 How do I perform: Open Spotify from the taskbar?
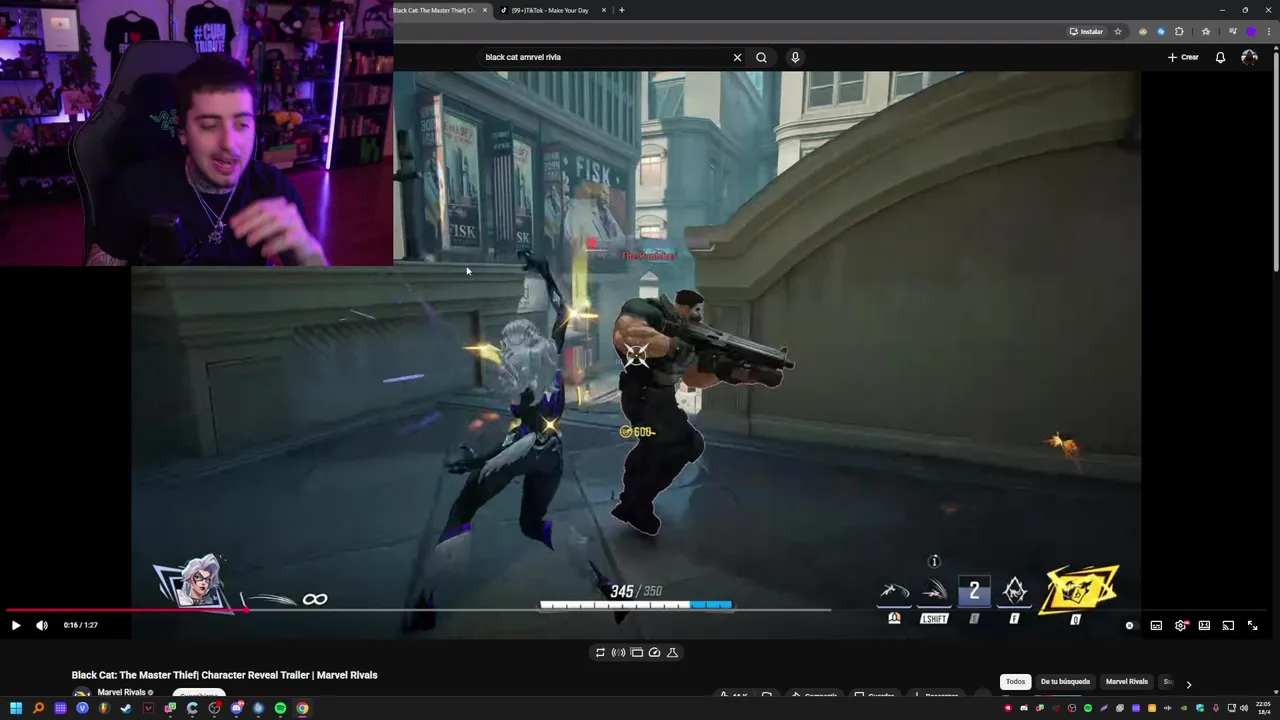point(280,708)
